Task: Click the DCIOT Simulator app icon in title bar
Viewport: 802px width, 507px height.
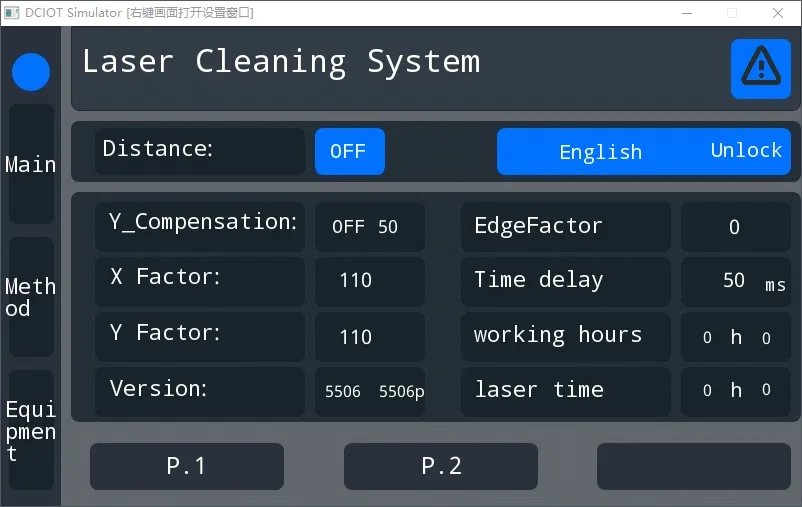Action: tap(11, 13)
